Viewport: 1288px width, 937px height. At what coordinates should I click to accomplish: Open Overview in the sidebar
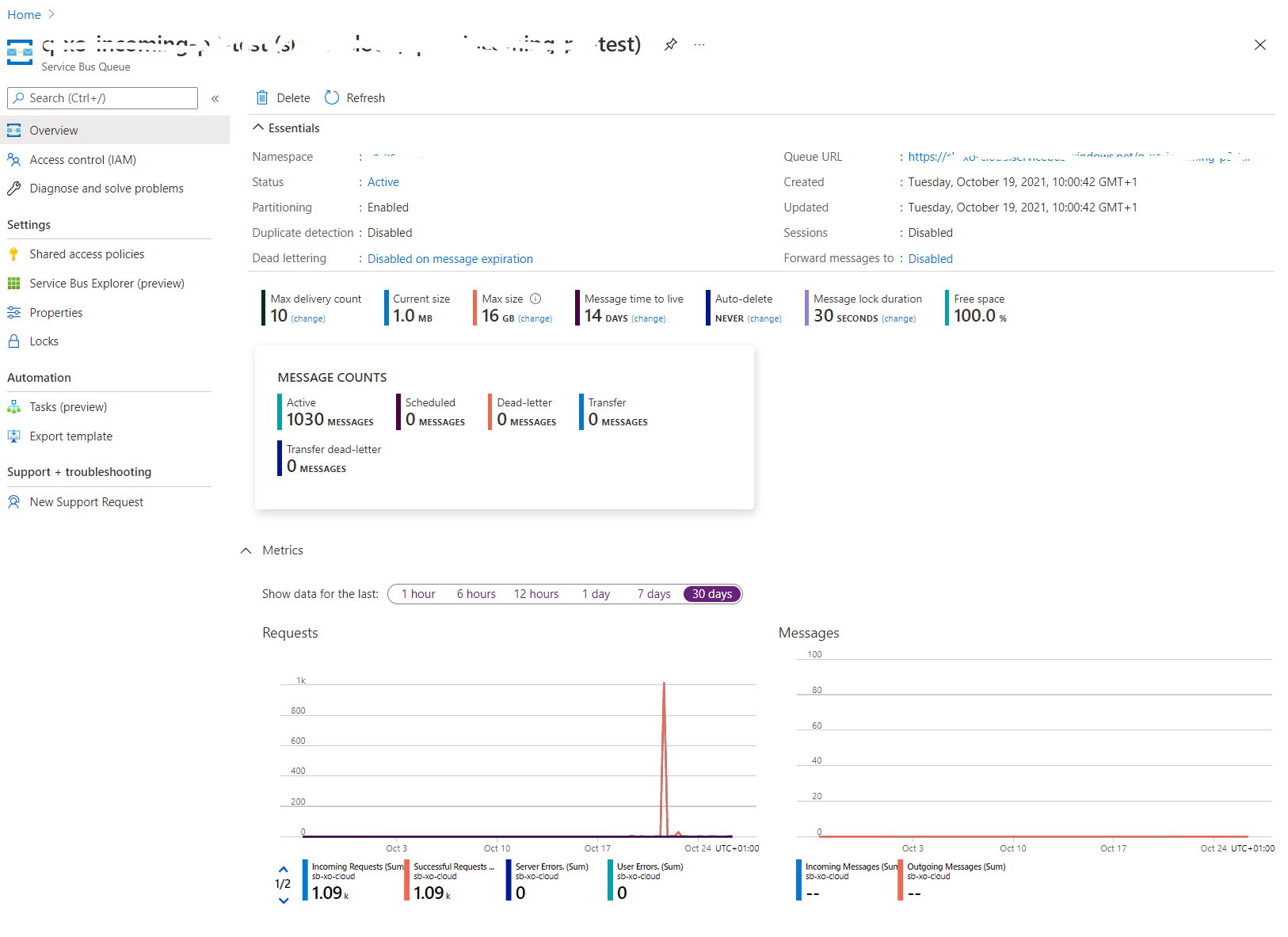(x=115, y=131)
